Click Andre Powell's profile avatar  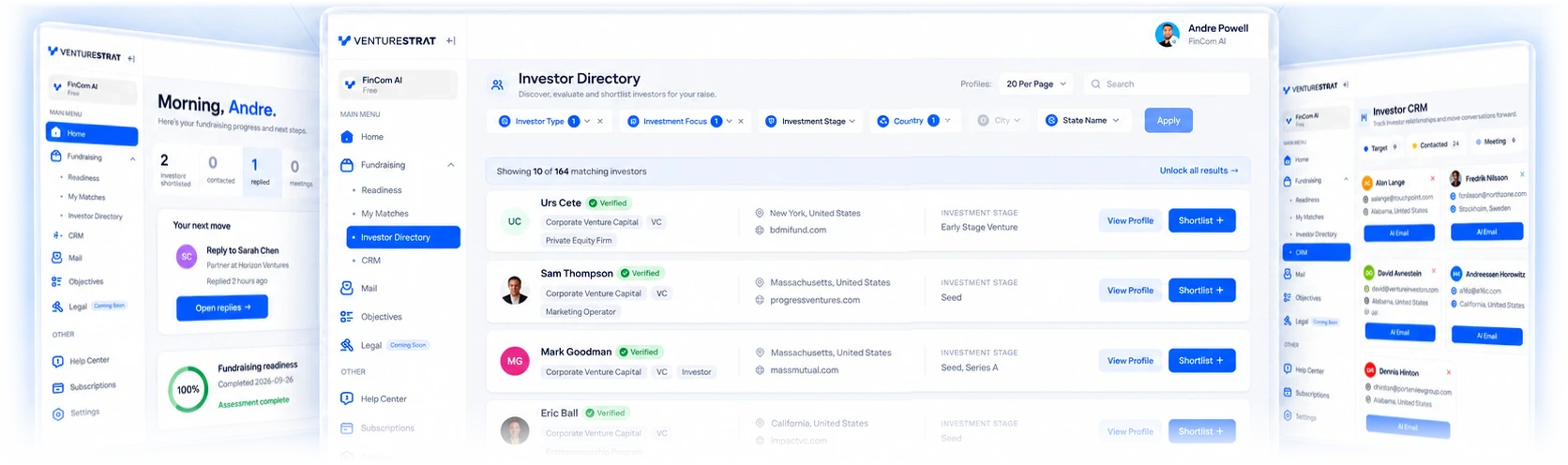1168,35
